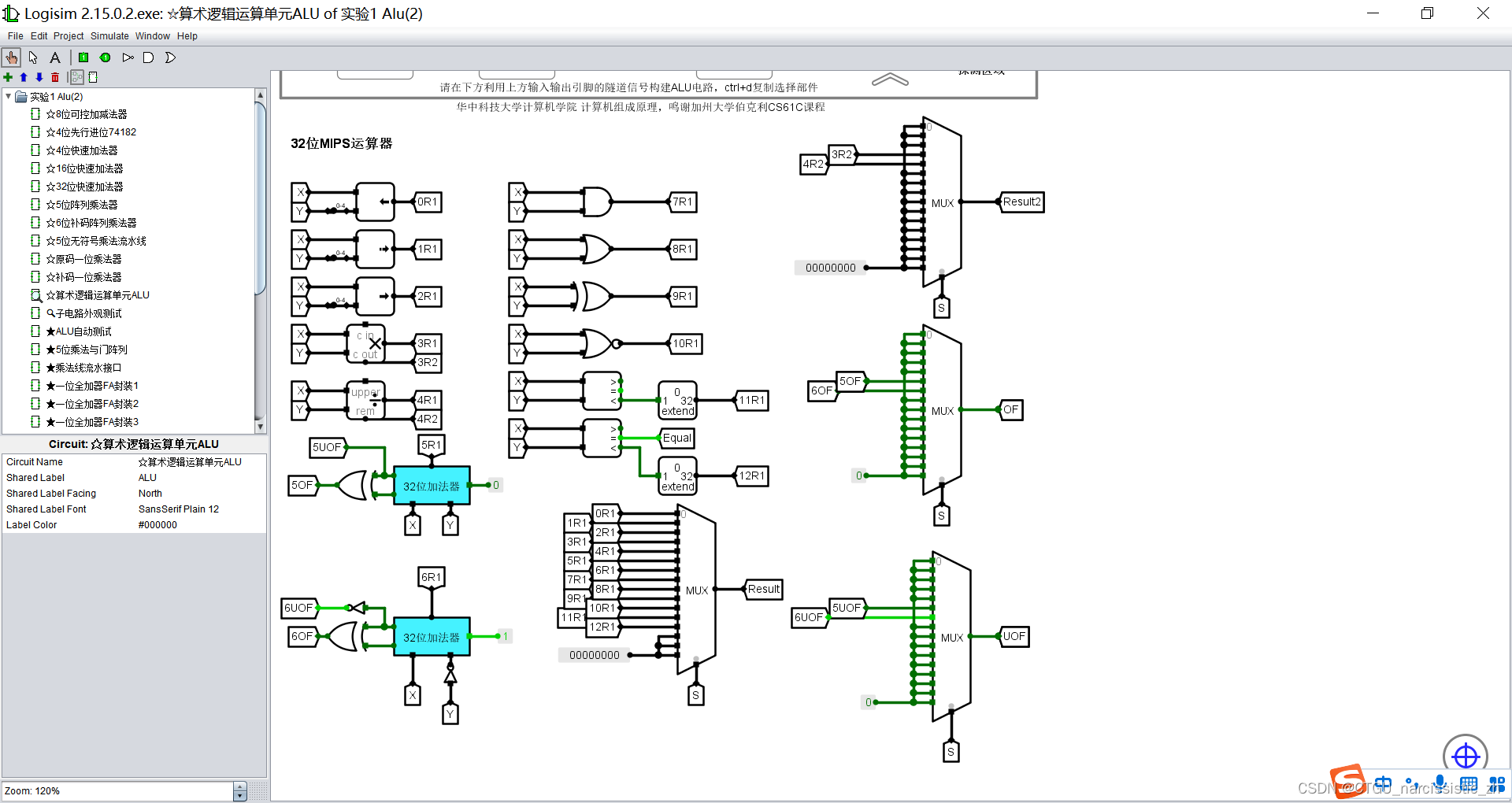Edit the Circuit Name property value
Viewport: 1512px width, 803px height.
(x=201, y=462)
